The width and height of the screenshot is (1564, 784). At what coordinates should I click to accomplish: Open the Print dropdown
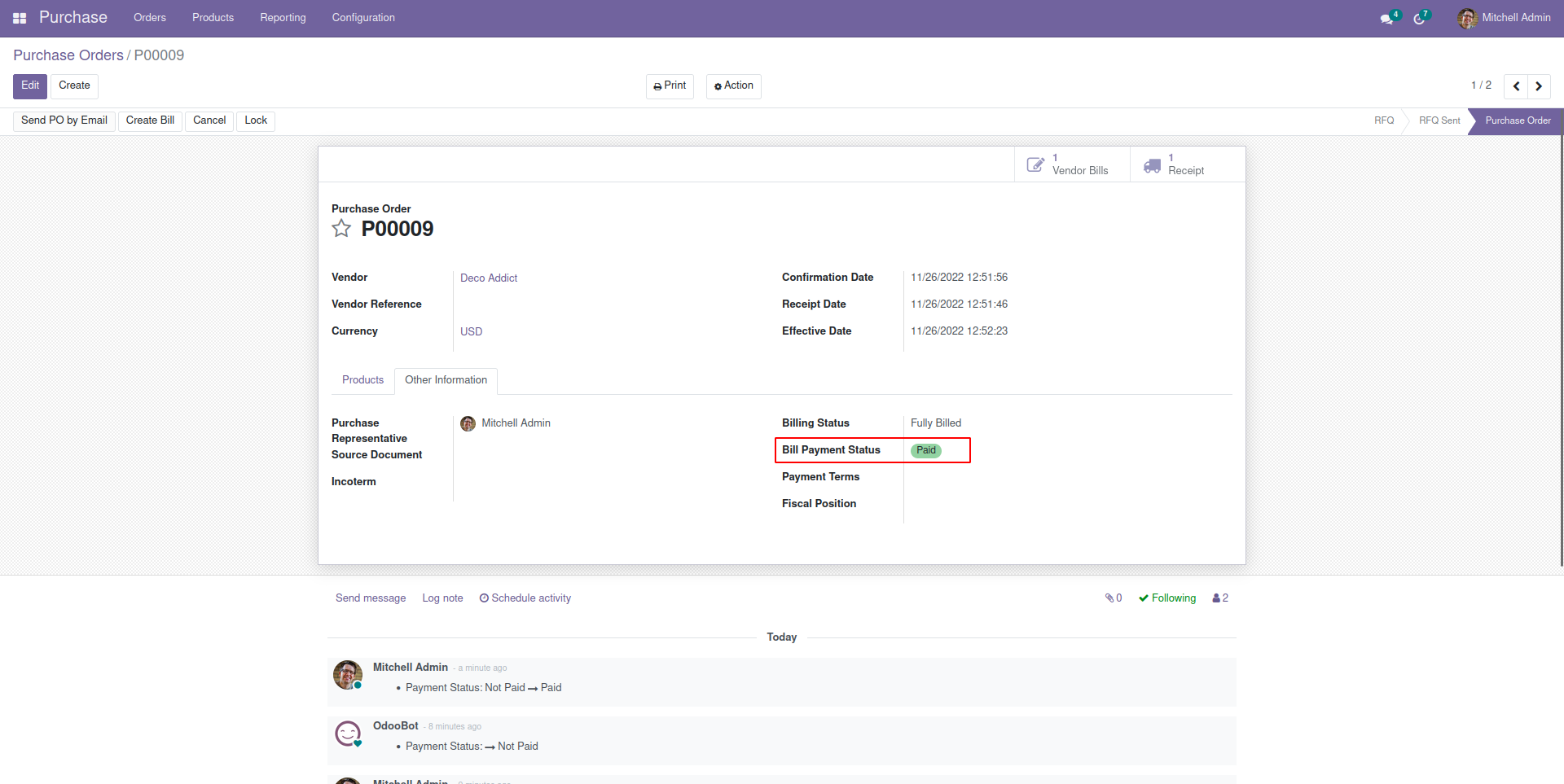point(670,86)
